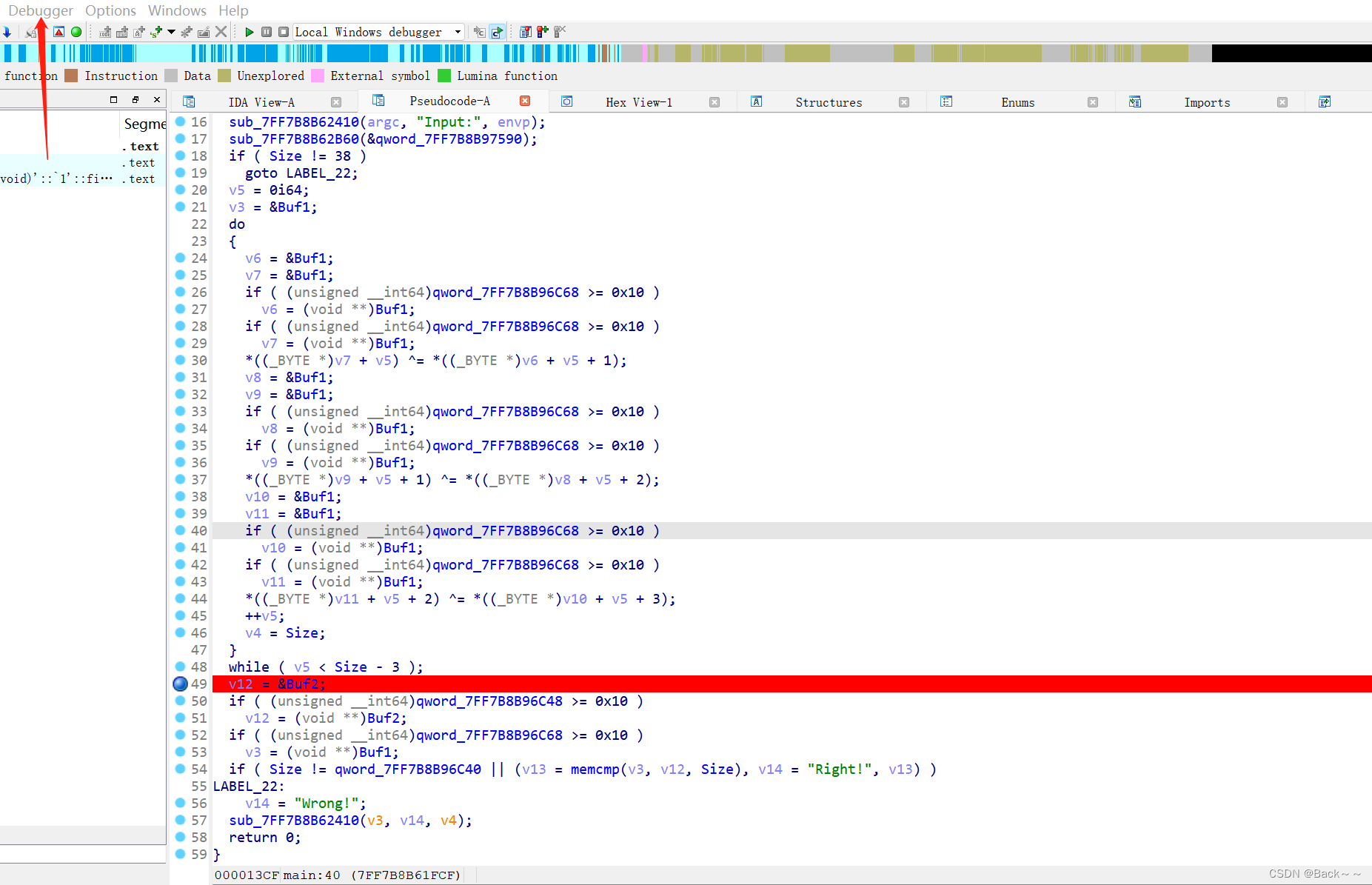
Task: Open the Windows menu
Action: coord(177,10)
